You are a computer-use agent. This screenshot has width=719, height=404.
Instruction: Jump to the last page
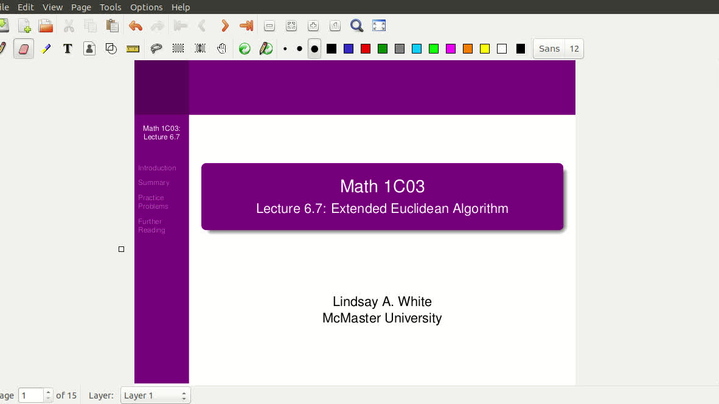(246, 26)
